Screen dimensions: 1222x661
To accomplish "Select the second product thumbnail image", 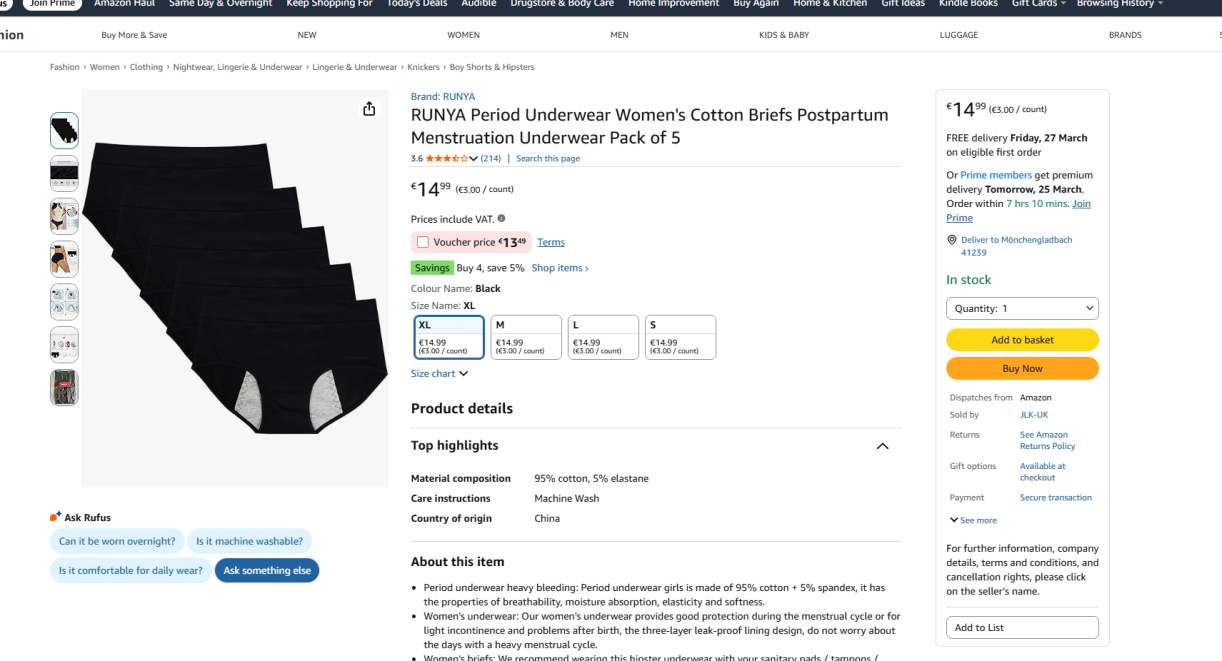I will pos(64,173).
